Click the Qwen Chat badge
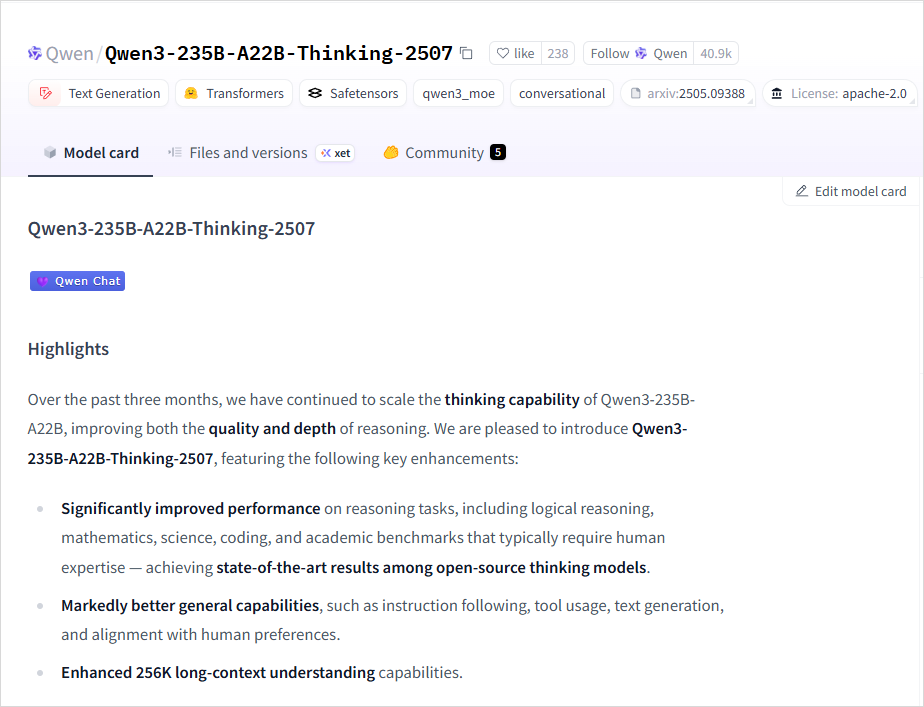 tap(78, 281)
